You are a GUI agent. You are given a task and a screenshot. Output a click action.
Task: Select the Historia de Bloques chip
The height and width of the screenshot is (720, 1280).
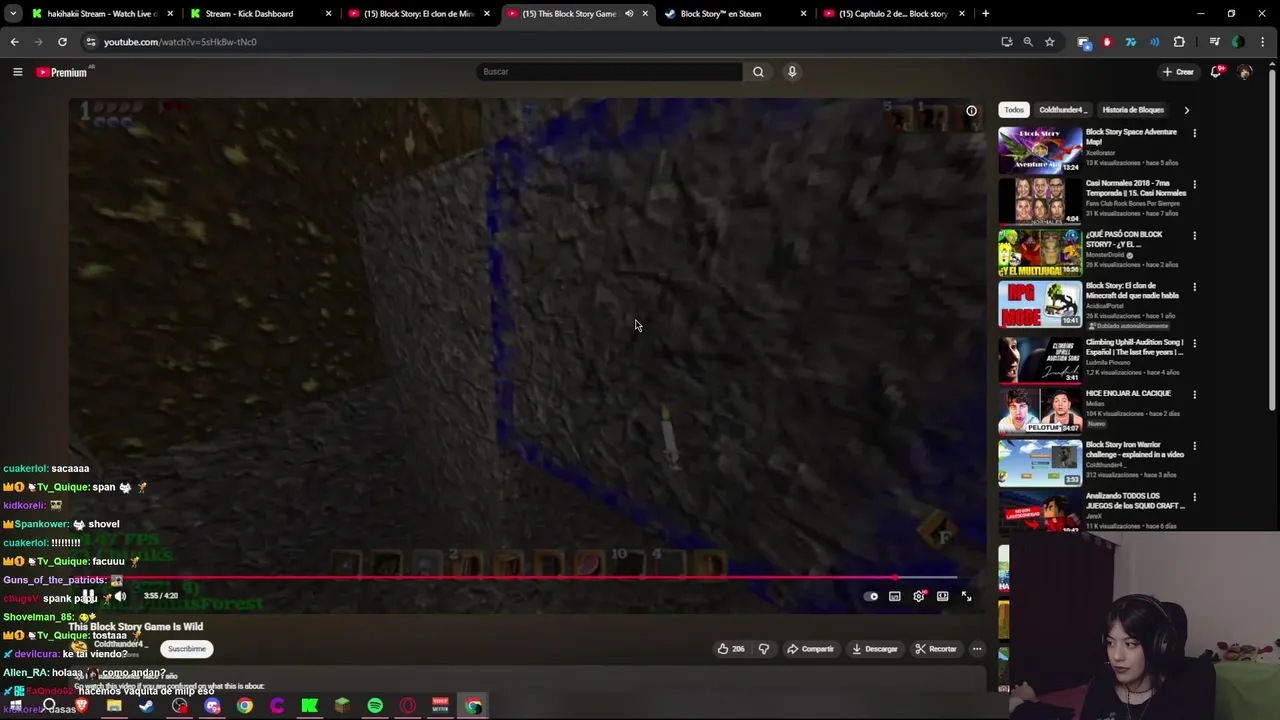1133,110
